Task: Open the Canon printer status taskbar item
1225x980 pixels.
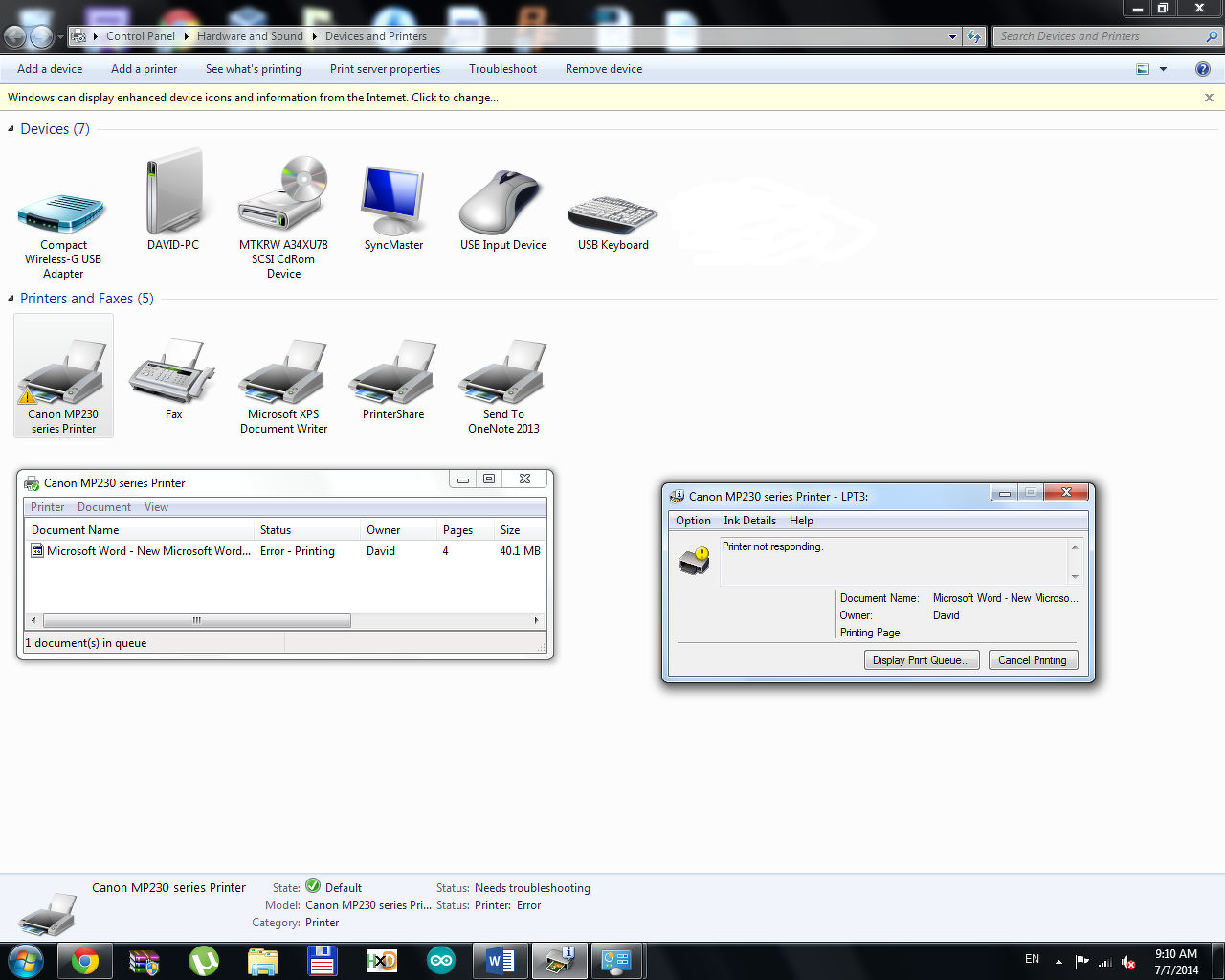Action: tap(560, 961)
